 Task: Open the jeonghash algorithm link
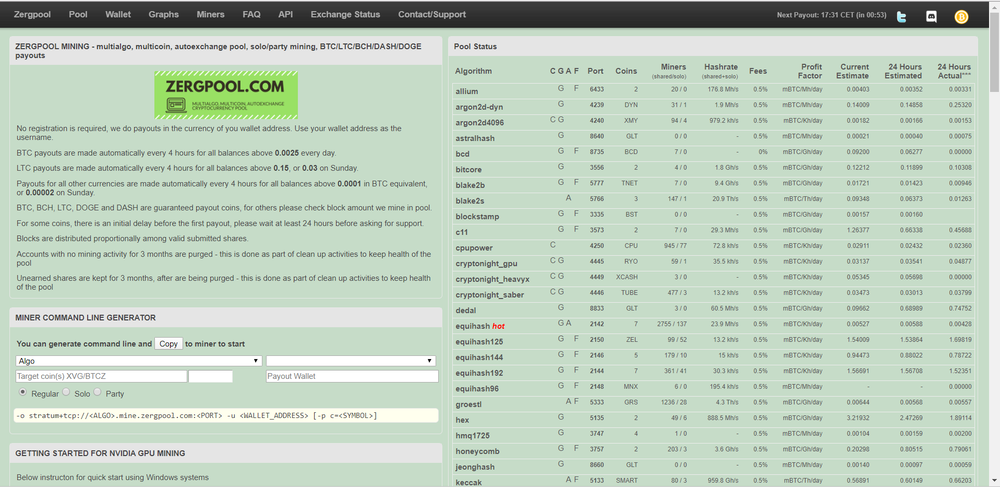point(476,467)
